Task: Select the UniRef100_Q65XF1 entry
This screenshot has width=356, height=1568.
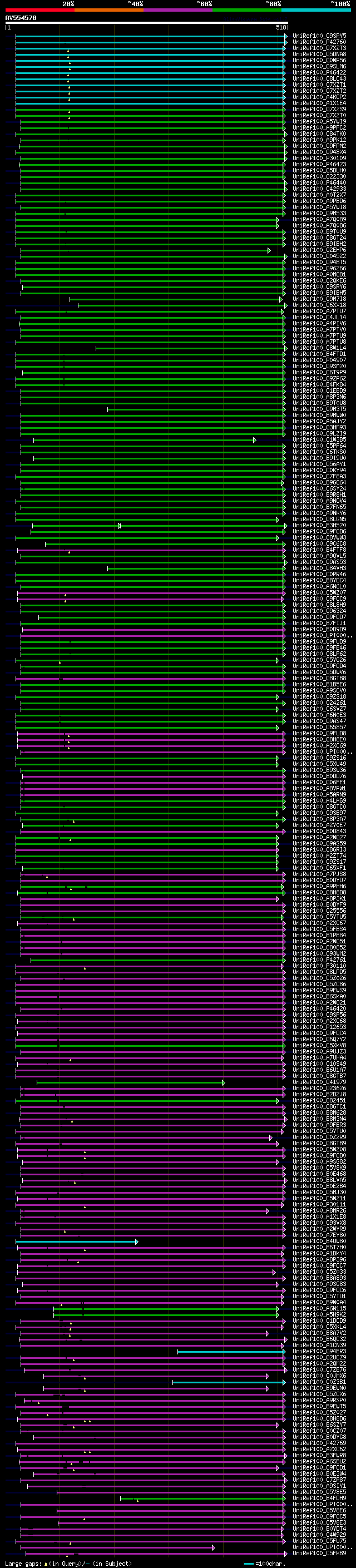Action: click(x=319, y=868)
